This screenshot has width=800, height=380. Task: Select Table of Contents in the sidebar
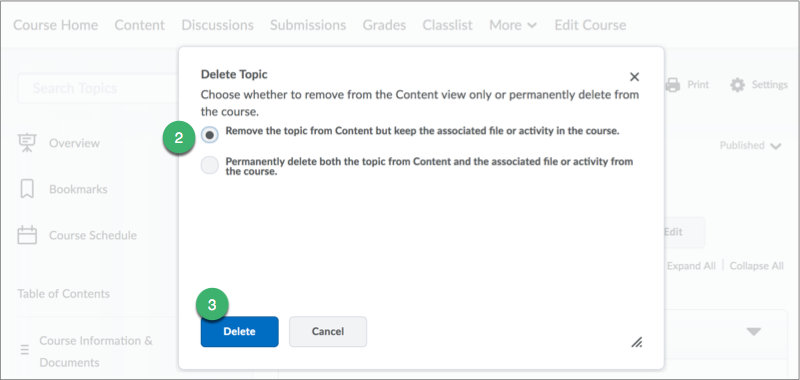(64, 294)
